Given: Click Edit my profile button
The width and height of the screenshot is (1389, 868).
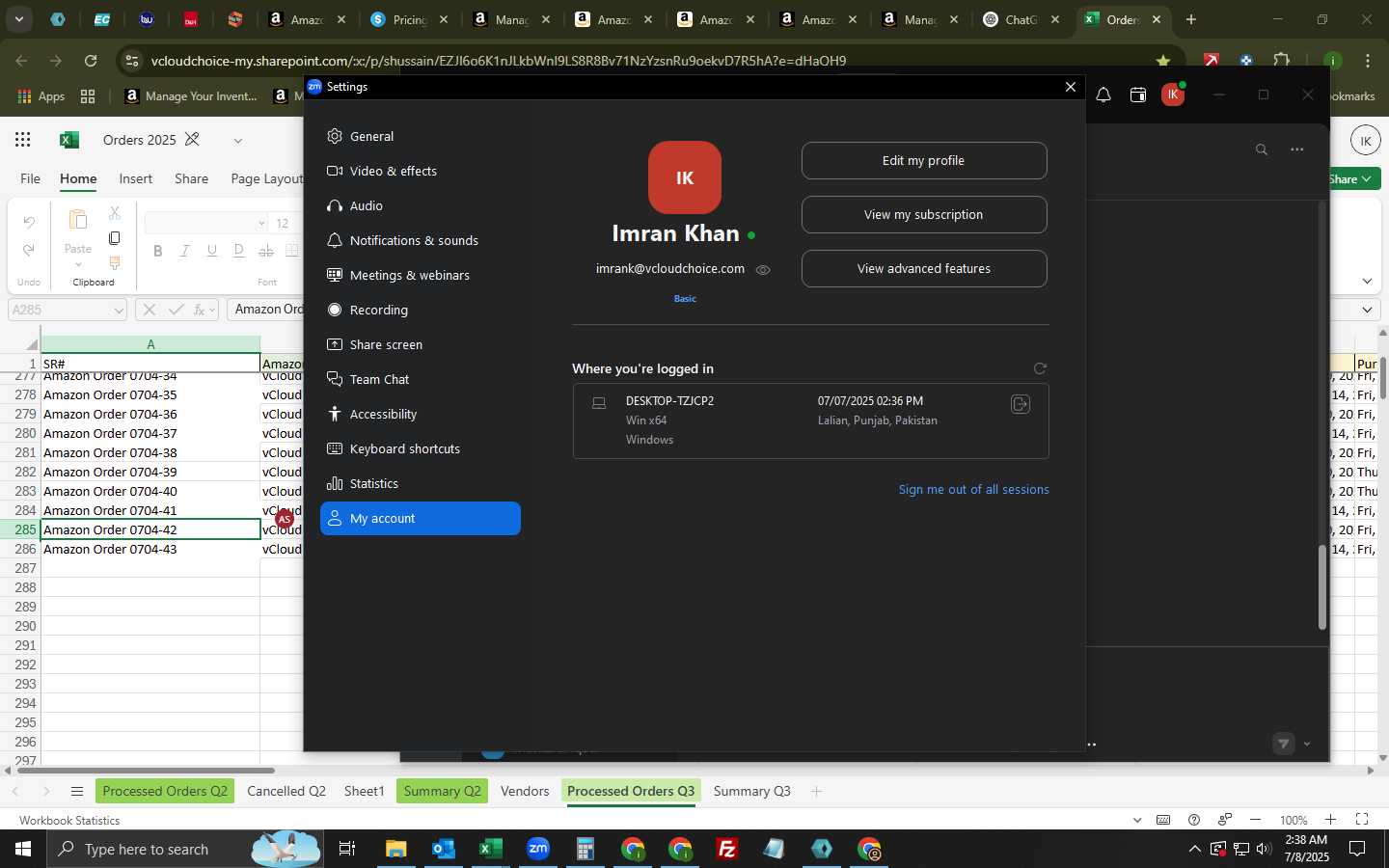Looking at the screenshot, I should (x=924, y=161).
